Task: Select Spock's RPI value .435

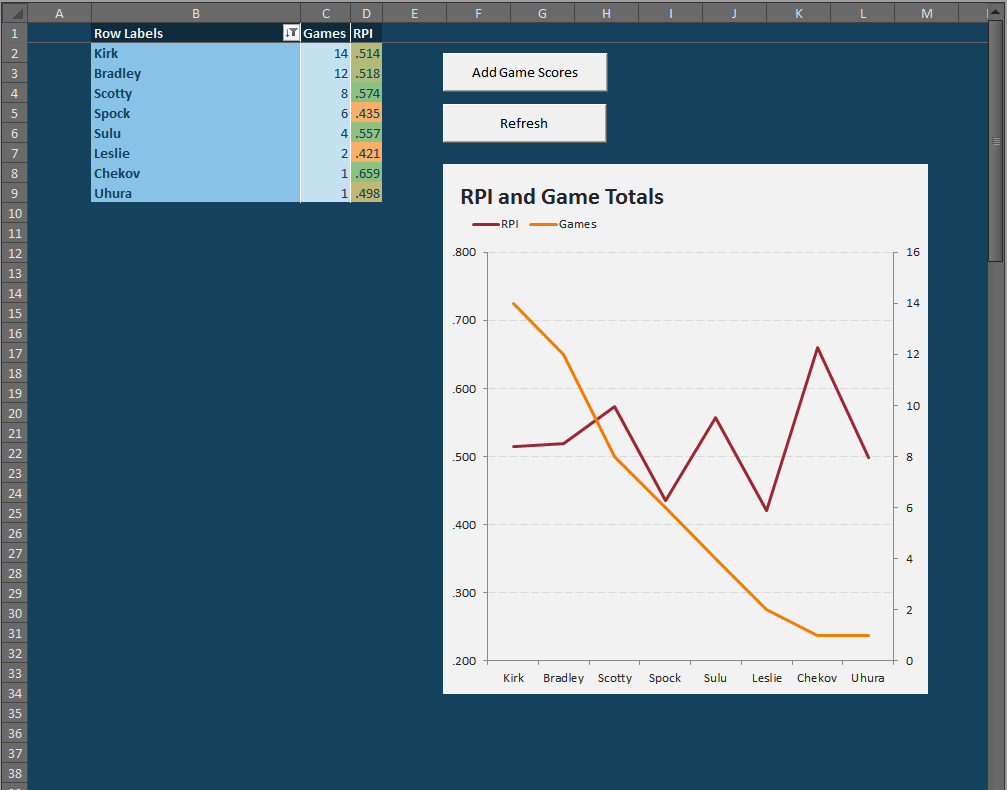Action: click(x=366, y=113)
